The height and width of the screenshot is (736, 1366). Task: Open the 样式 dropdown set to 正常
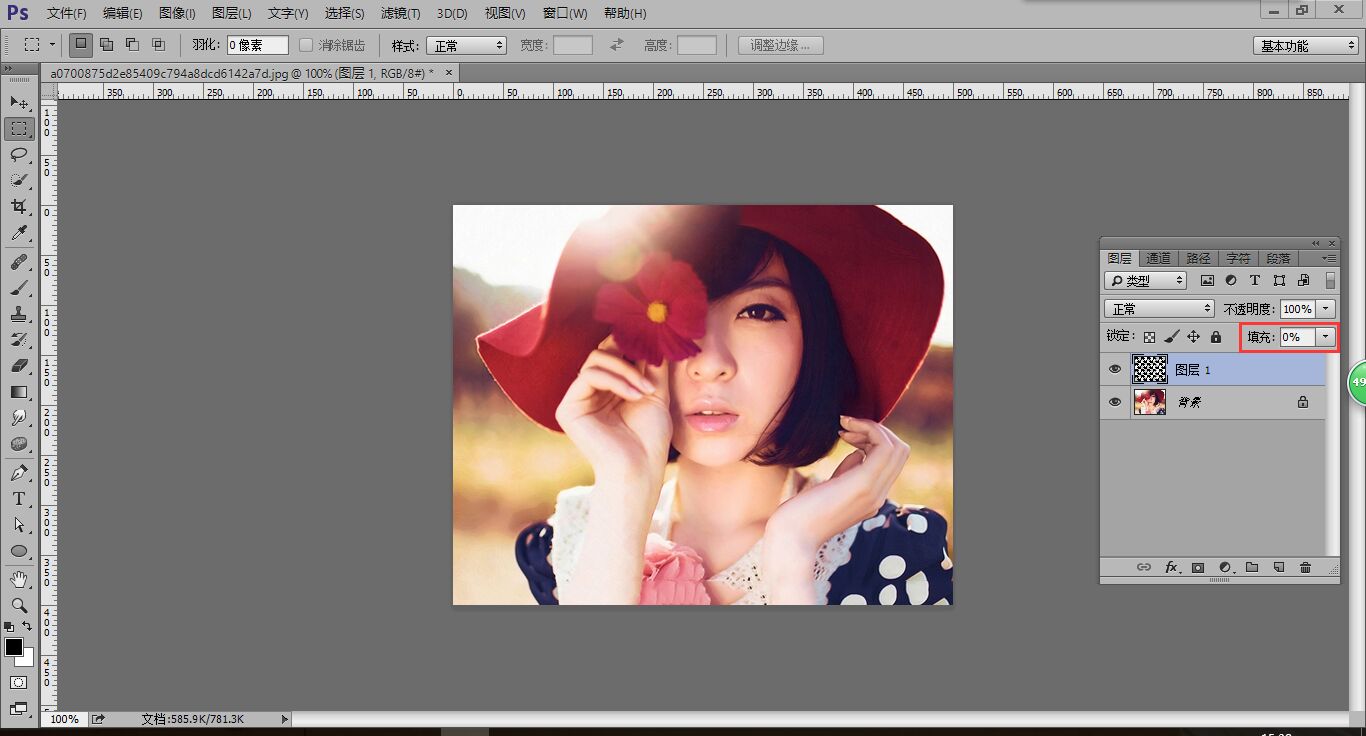(x=466, y=45)
